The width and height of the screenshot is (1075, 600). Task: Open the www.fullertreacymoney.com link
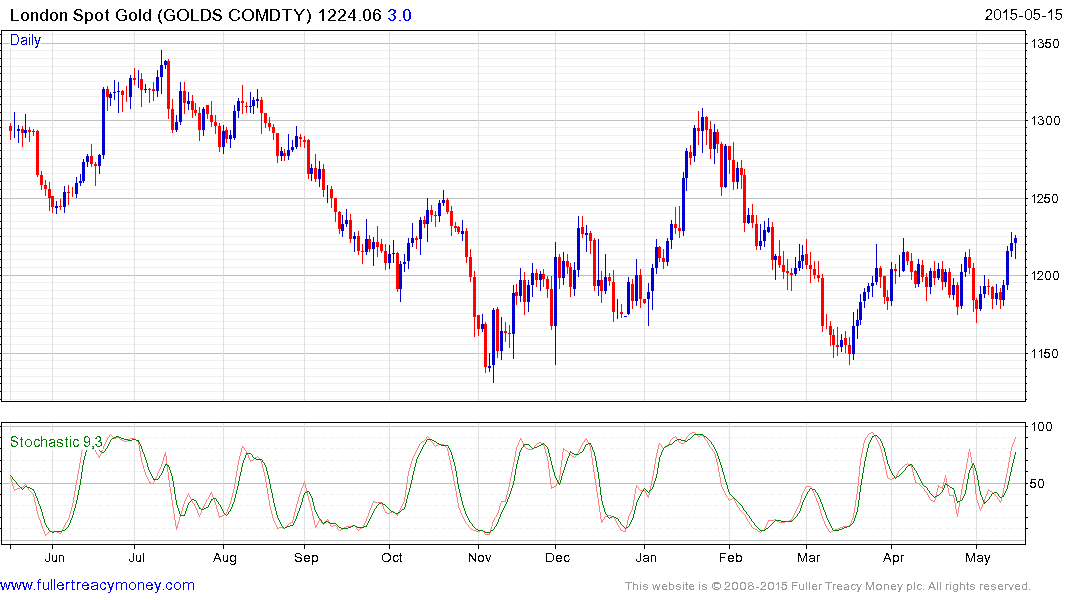[97, 585]
